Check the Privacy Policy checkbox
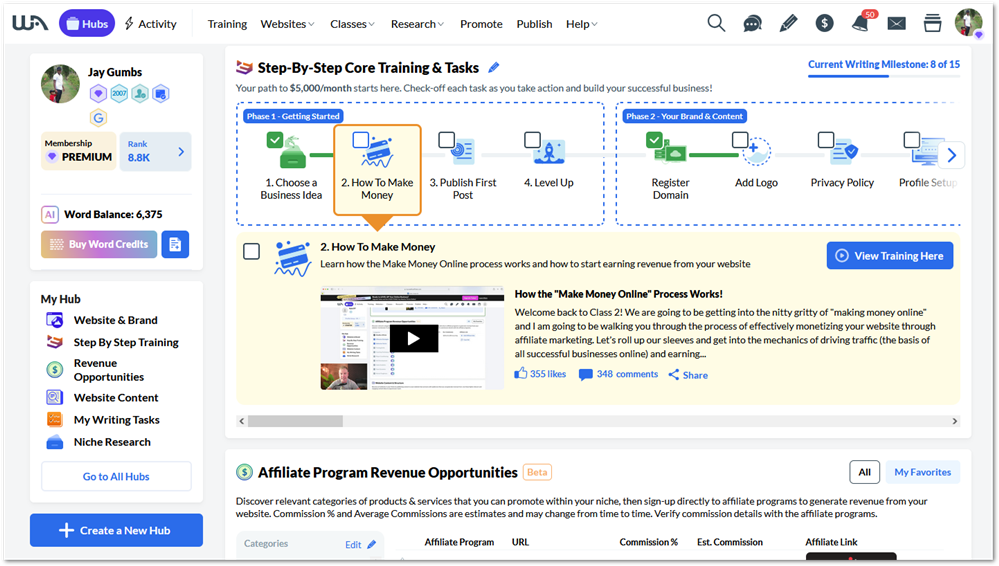 pyautogui.click(x=826, y=140)
